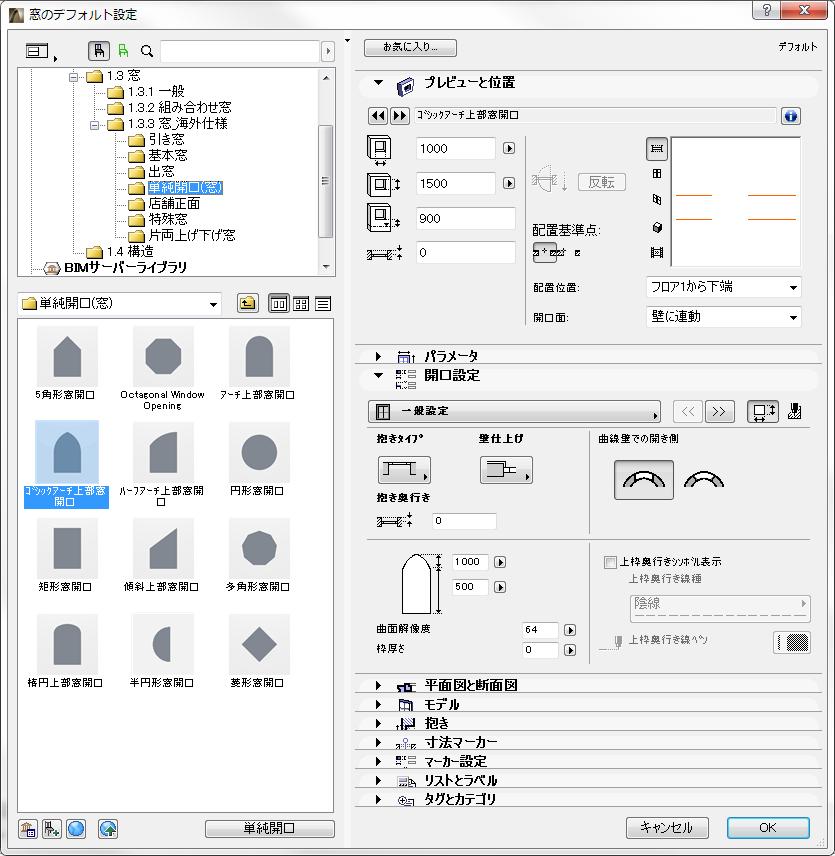Open the library manager icon

[27, 829]
